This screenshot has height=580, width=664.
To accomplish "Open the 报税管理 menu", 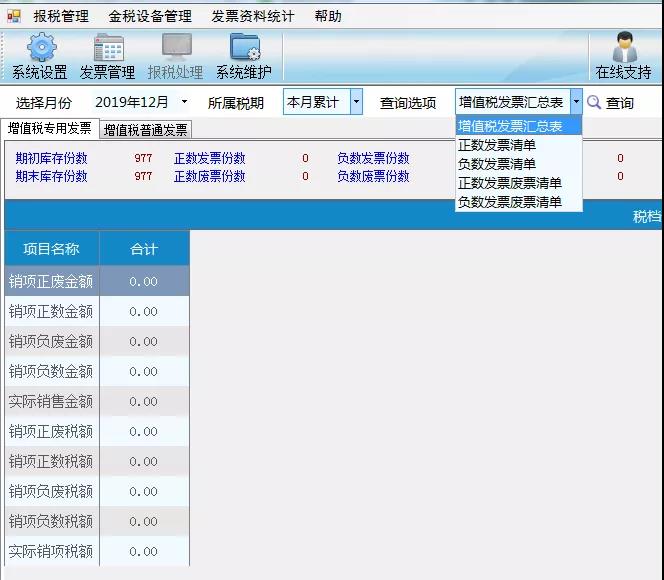I will click(x=61, y=16).
